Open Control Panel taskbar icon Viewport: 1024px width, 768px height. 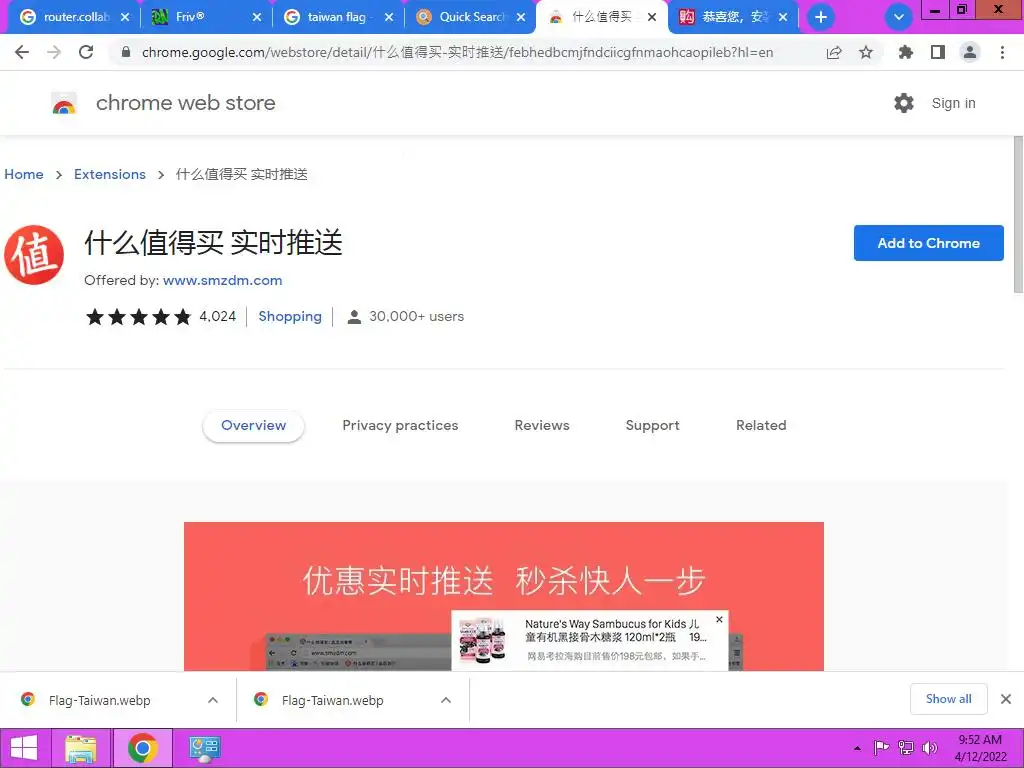pyautogui.click(x=204, y=748)
